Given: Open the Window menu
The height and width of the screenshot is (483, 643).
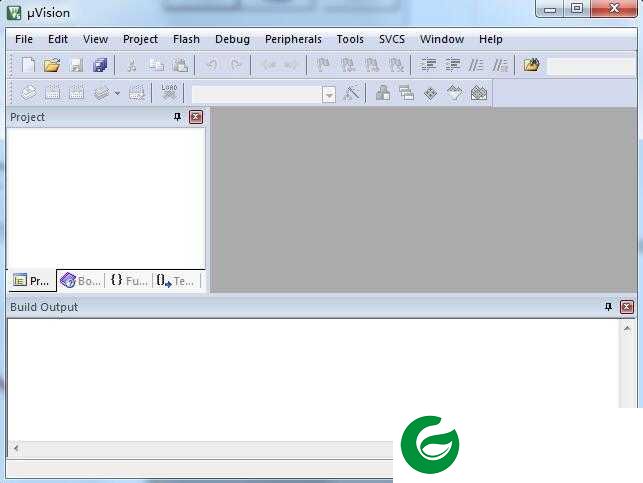Looking at the screenshot, I should (442, 39).
